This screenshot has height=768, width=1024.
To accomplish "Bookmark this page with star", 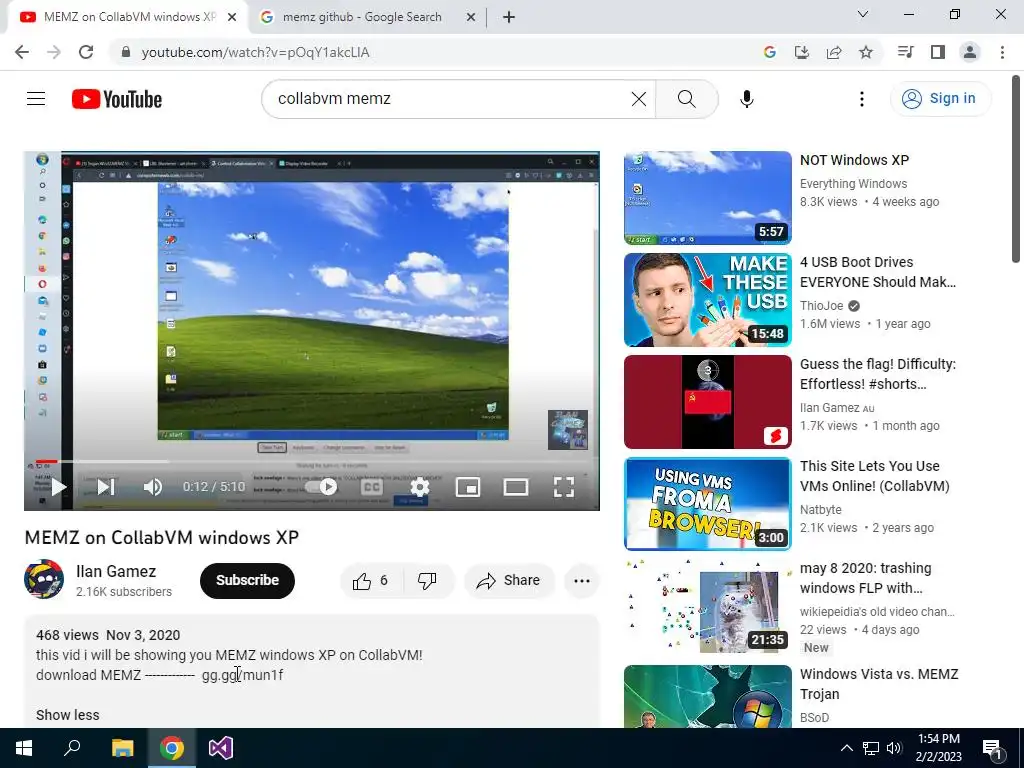I will (x=866, y=52).
